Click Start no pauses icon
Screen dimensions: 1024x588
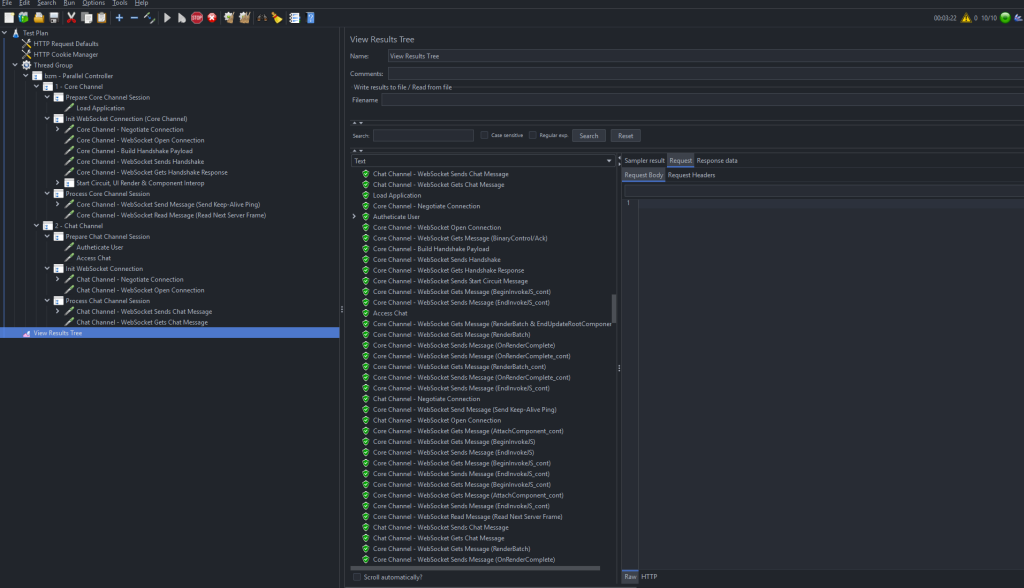pyautogui.click(x=182, y=18)
